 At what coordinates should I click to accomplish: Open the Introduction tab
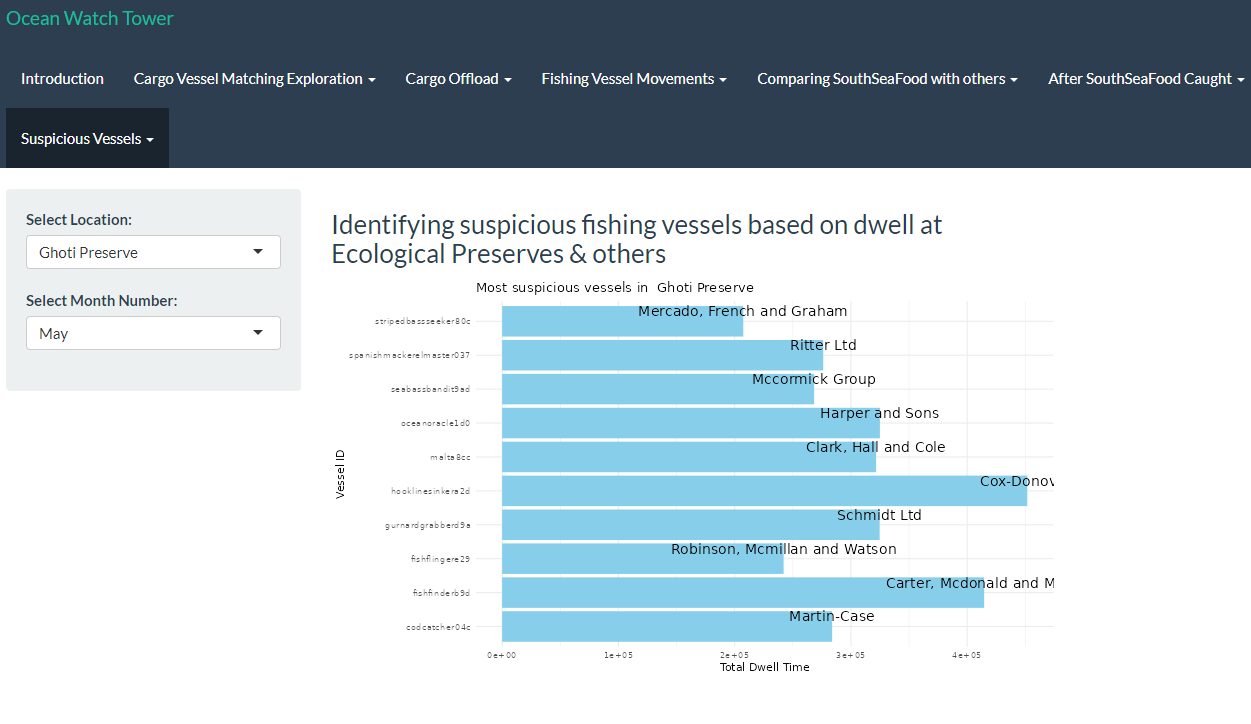[x=62, y=78]
